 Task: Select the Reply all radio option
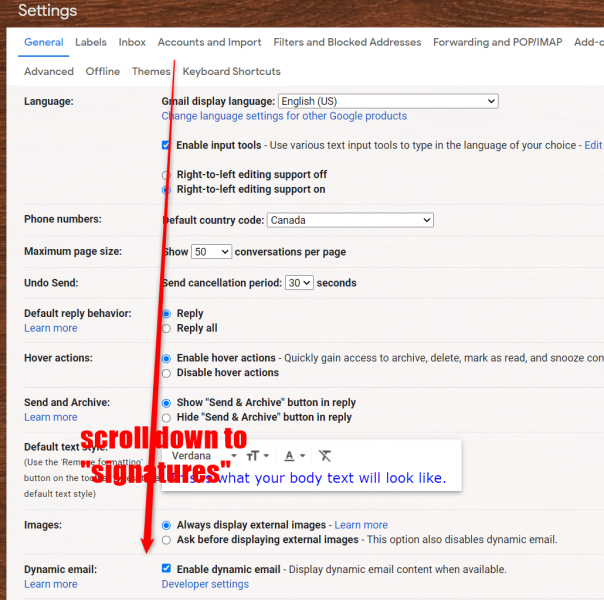(166, 328)
